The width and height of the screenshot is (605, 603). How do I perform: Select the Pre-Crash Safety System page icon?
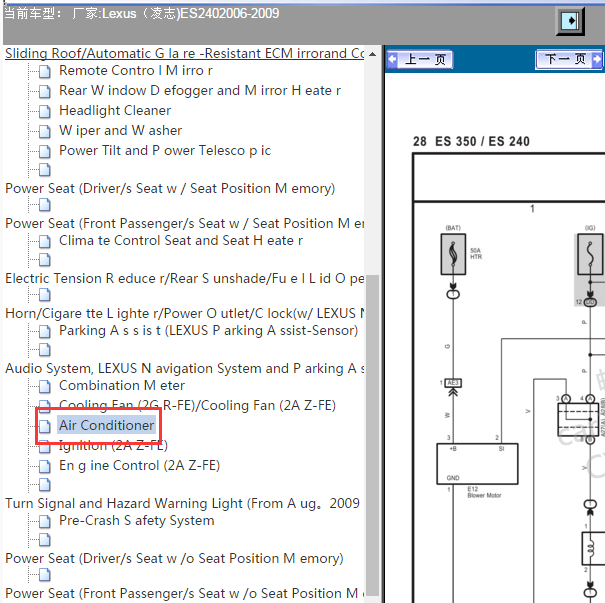[x=45, y=521]
